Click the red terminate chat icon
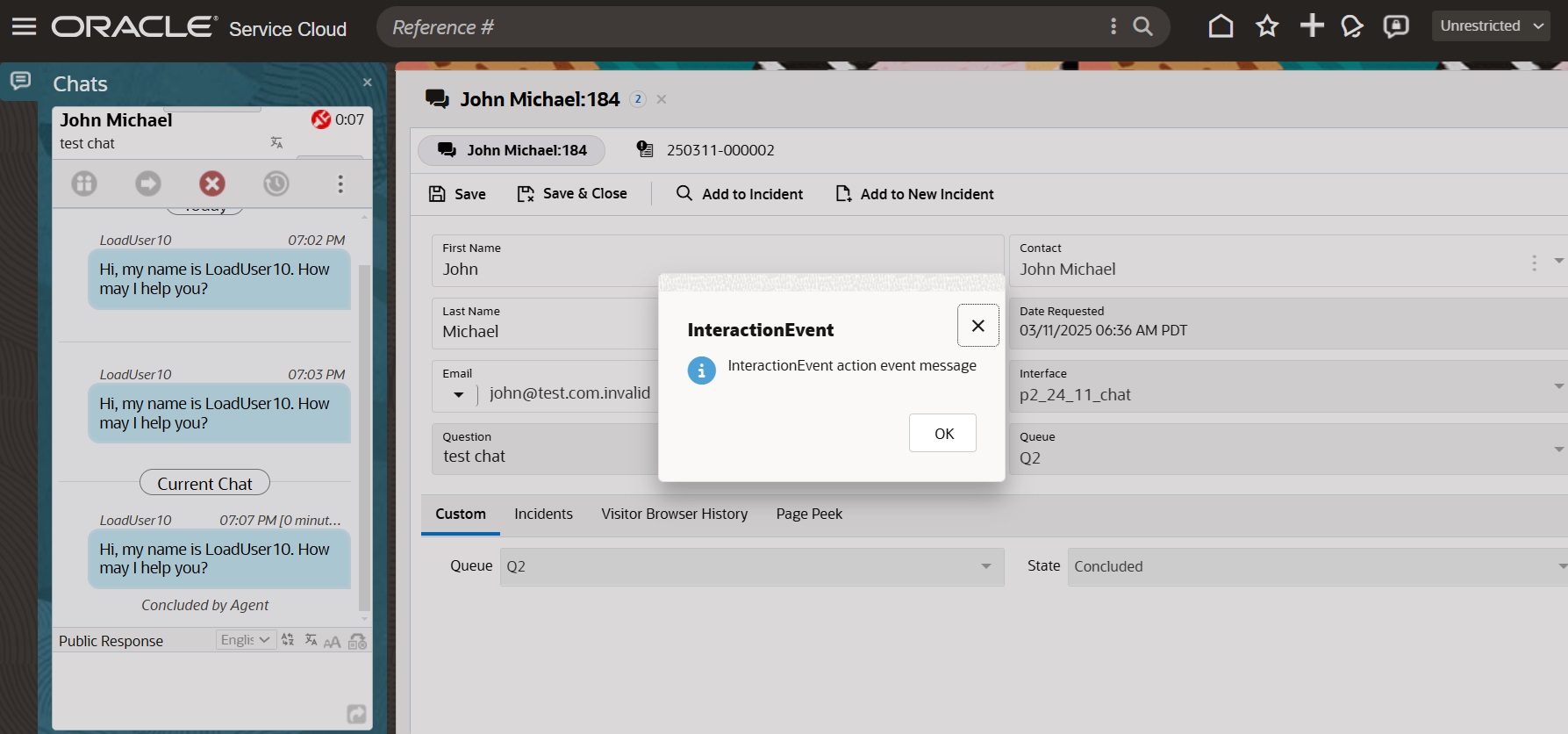The width and height of the screenshot is (1568, 734). 212,183
